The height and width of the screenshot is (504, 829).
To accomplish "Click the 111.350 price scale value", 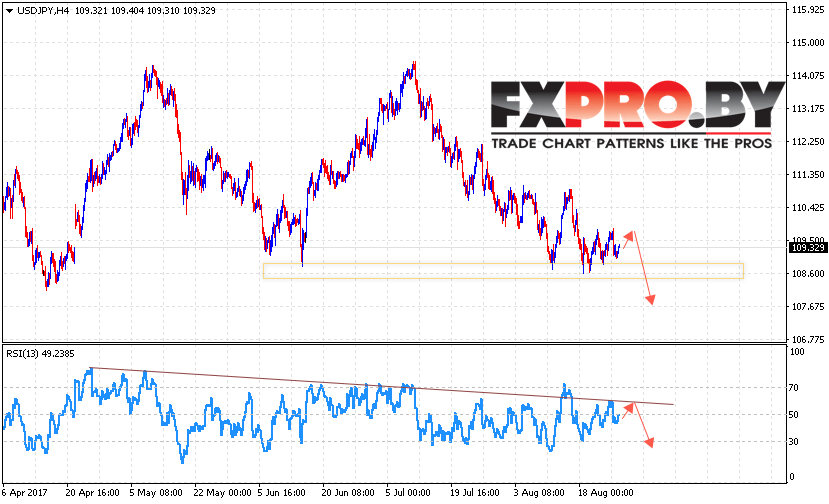I will point(808,175).
